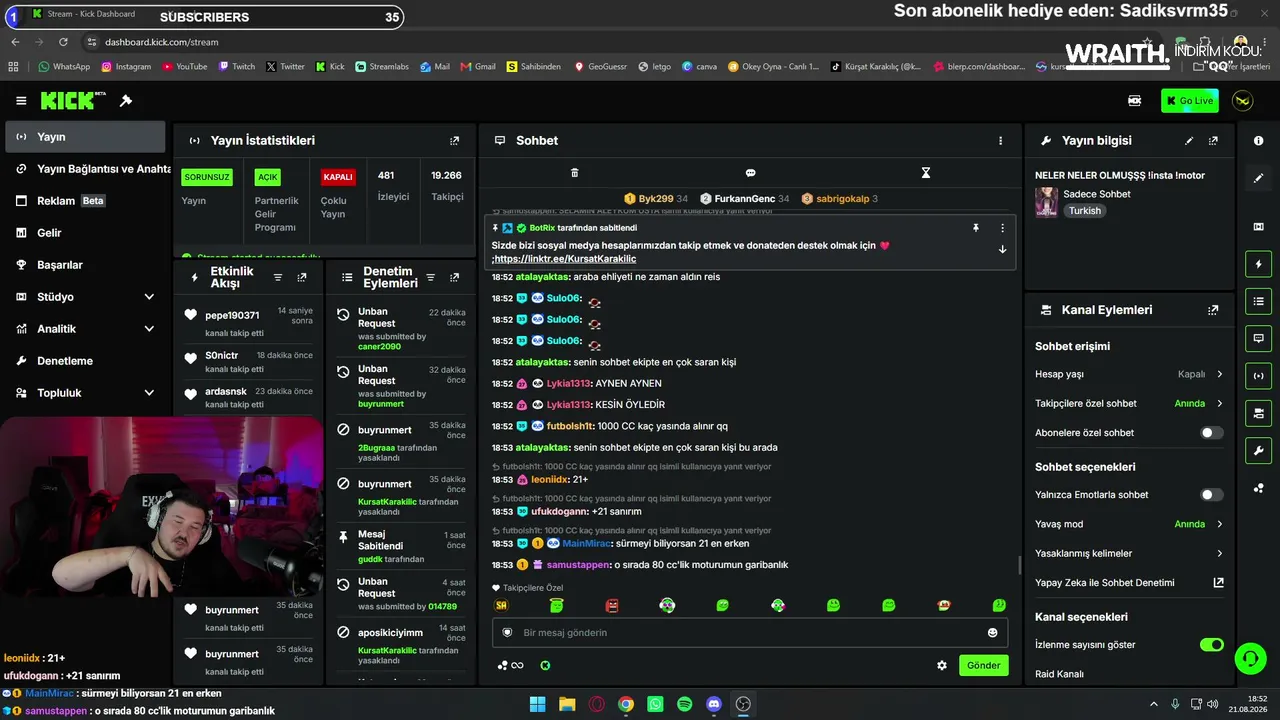Viewport: 1280px width, 720px height.
Task: Open Raid Kanalı option
Action: 1059,674
